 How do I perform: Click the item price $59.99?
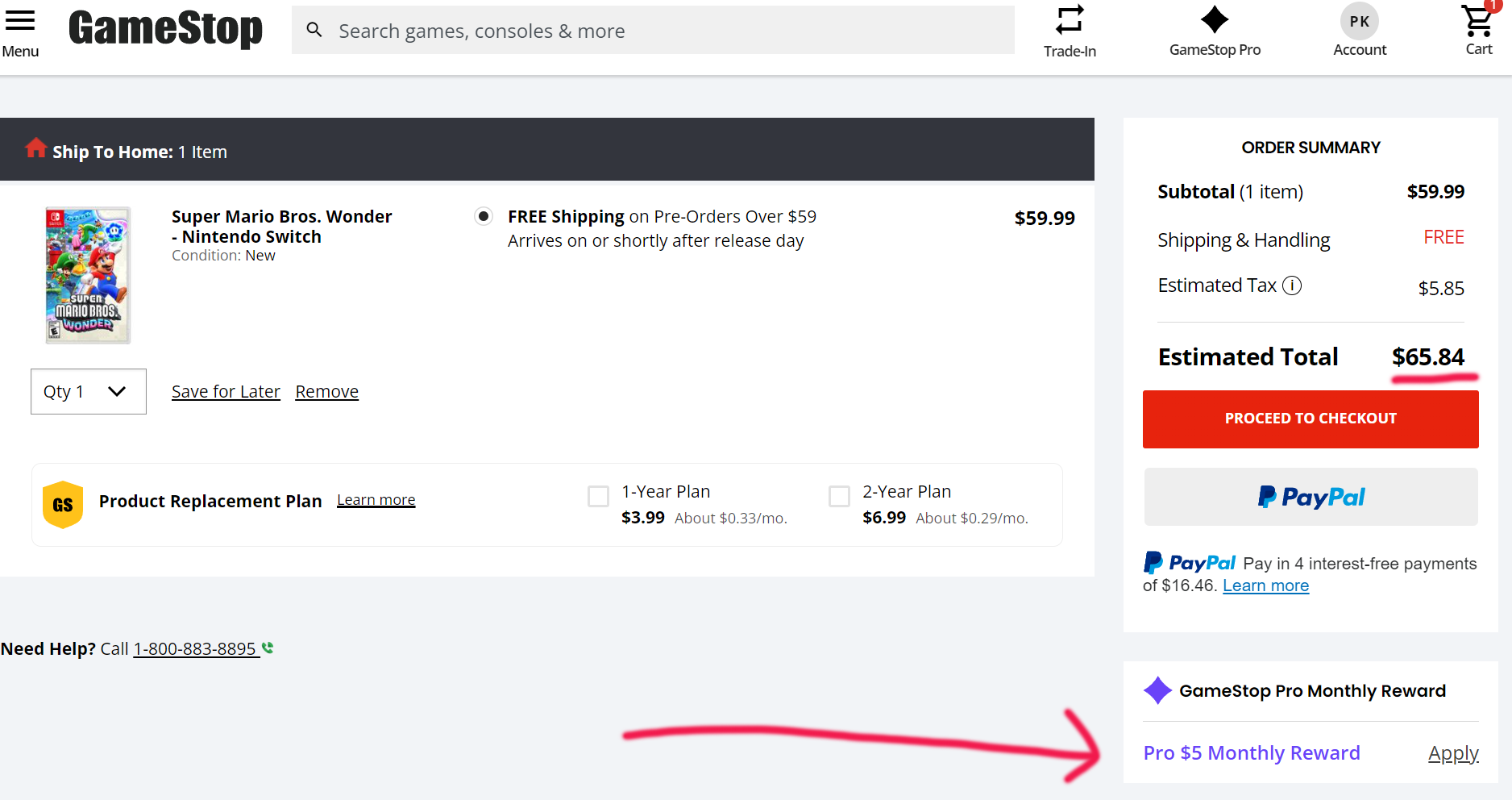pyautogui.click(x=1045, y=219)
